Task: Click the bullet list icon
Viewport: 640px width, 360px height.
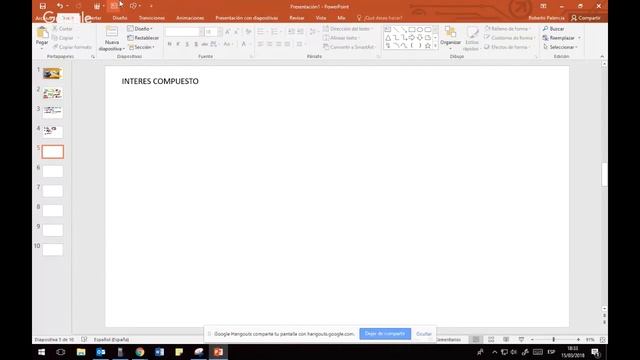Action: [x=260, y=32]
